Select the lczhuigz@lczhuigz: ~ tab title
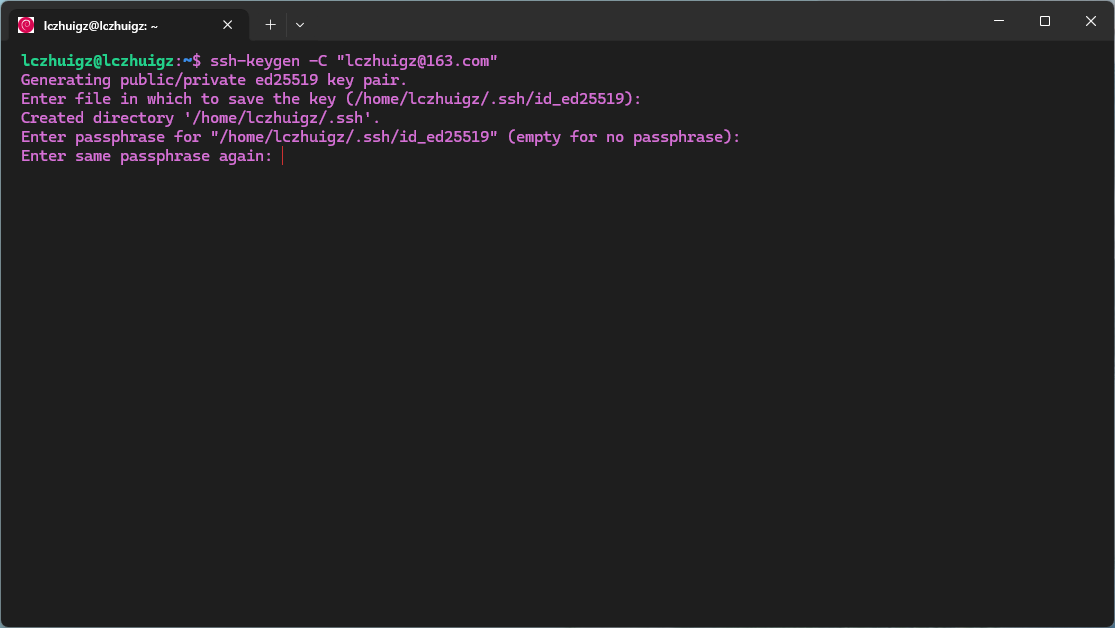This screenshot has height=628, width=1115. tap(100, 25)
